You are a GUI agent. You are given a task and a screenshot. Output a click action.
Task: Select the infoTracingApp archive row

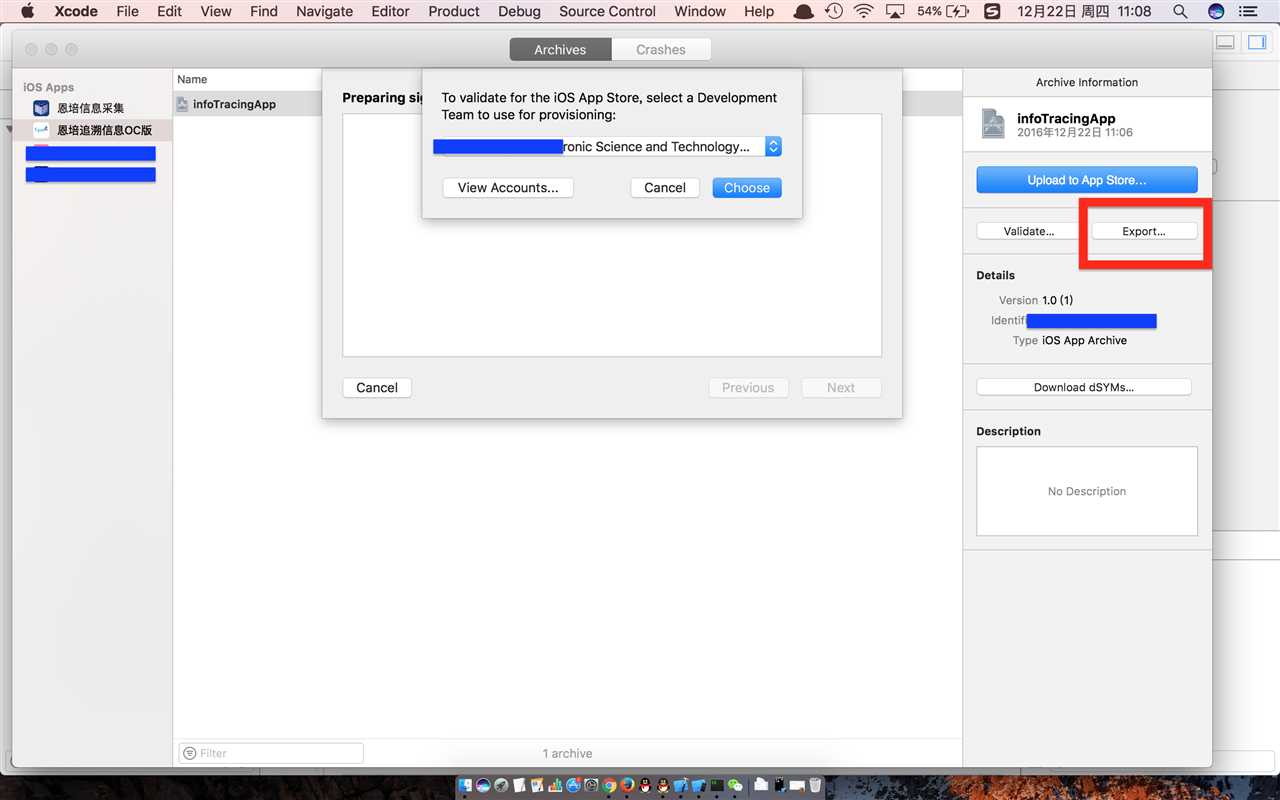click(x=567, y=104)
